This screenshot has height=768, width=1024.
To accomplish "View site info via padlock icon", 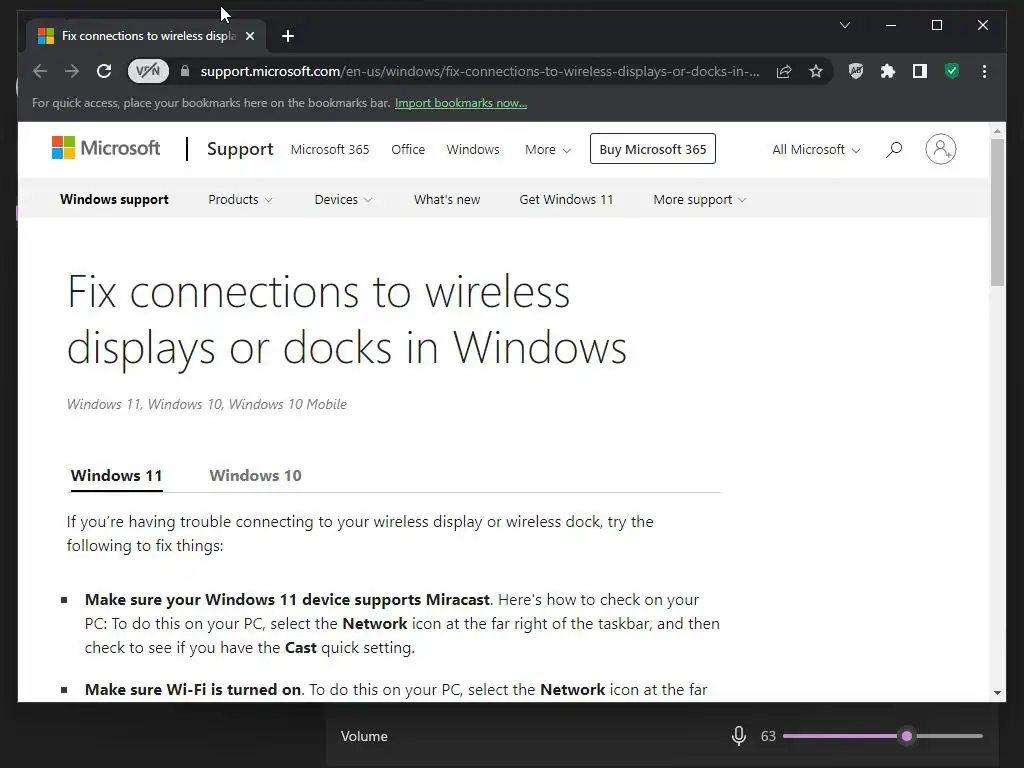I will pos(185,71).
